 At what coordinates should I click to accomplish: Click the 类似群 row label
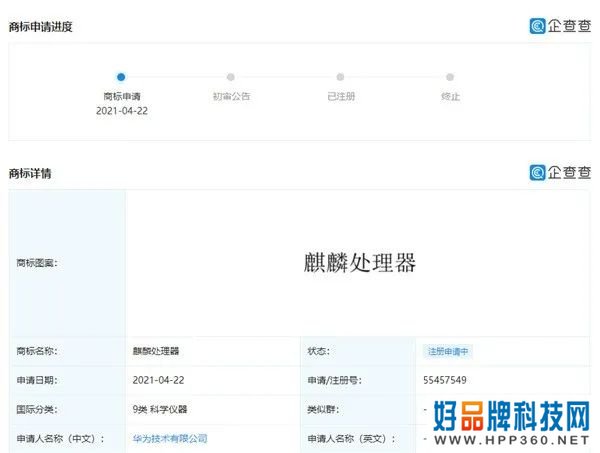pyautogui.click(x=323, y=409)
